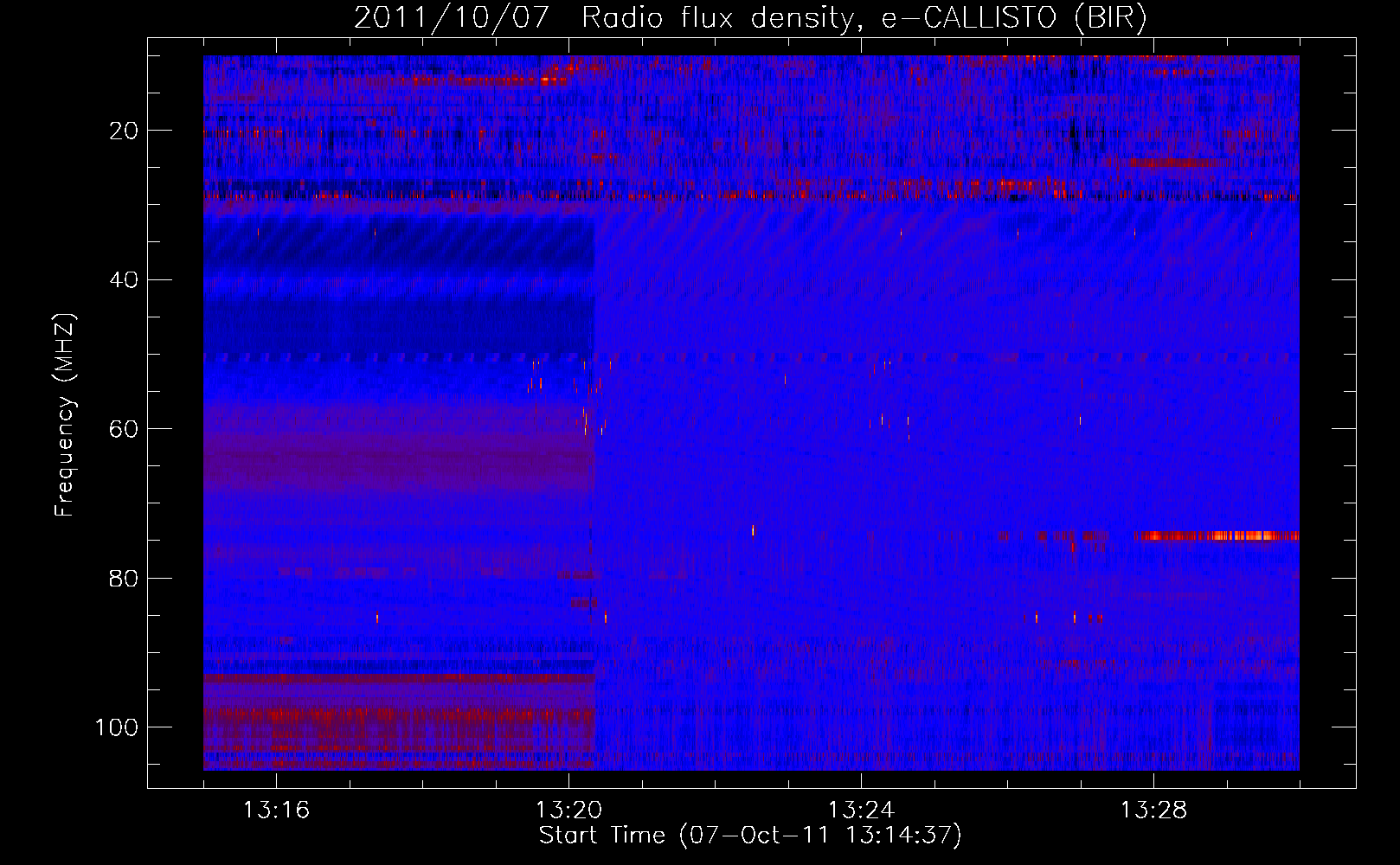Click the 'Frequency (MHZ)' axis label
1400x865 pixels.
[x=66, y=415]
